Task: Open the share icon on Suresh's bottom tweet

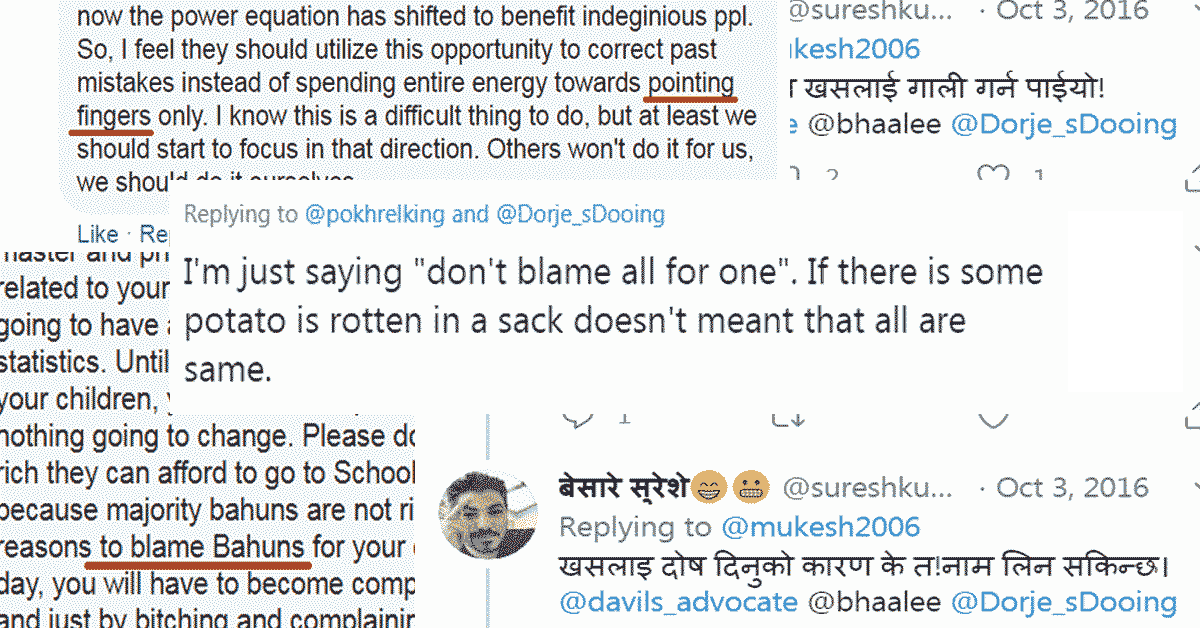Action: 1193,626
